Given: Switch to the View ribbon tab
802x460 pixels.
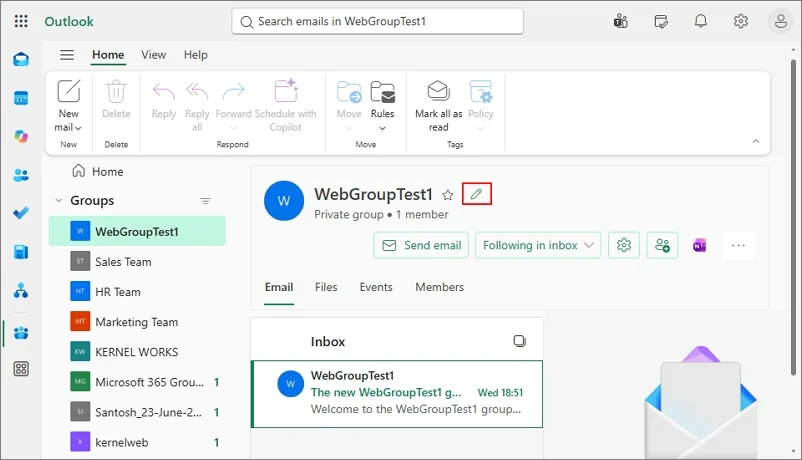Looking at the screenshot, I should (153, 55).
